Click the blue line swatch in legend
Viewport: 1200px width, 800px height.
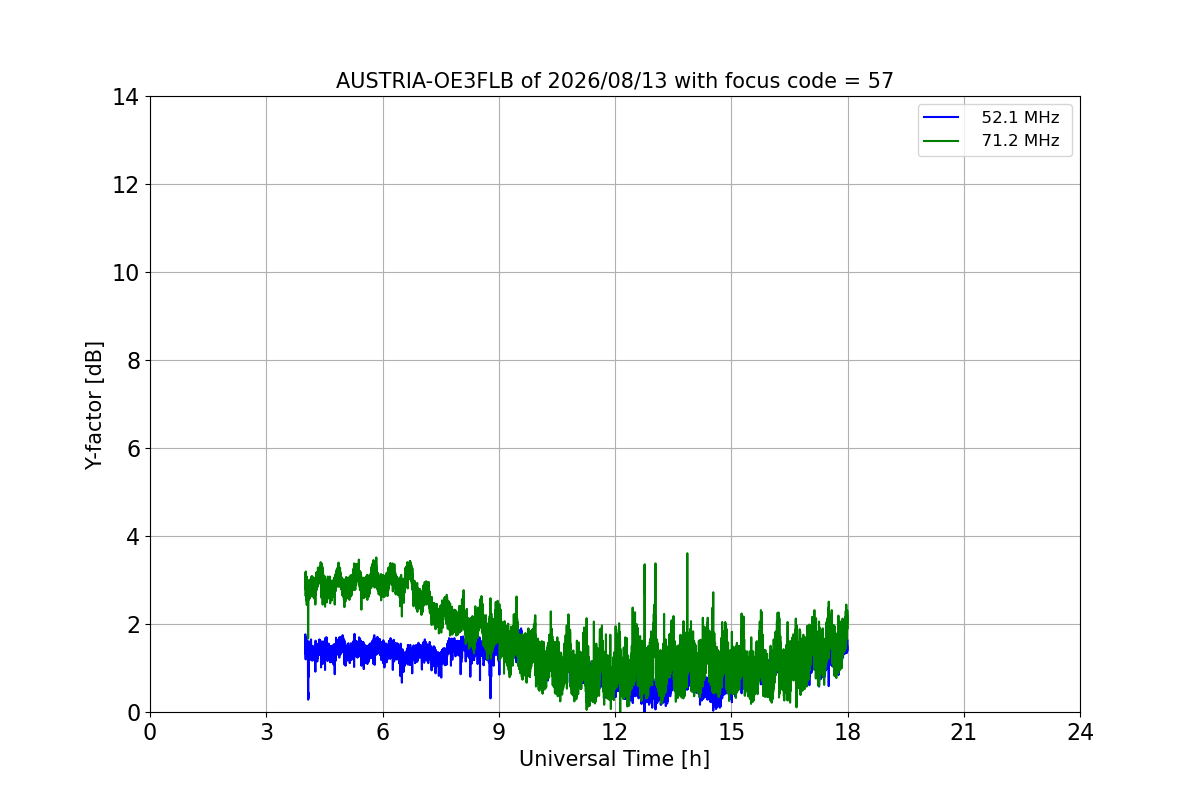coord(941,118)
